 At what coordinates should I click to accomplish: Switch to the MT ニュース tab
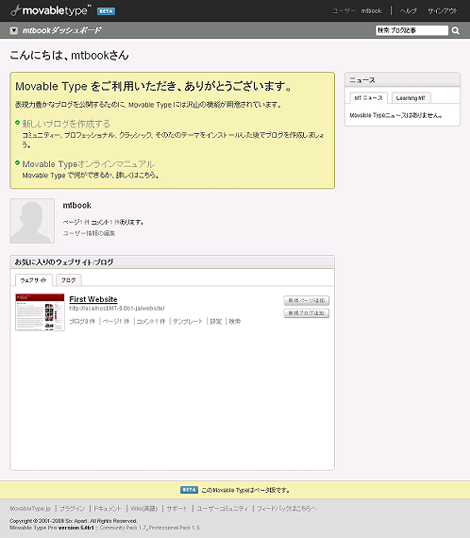368,98
